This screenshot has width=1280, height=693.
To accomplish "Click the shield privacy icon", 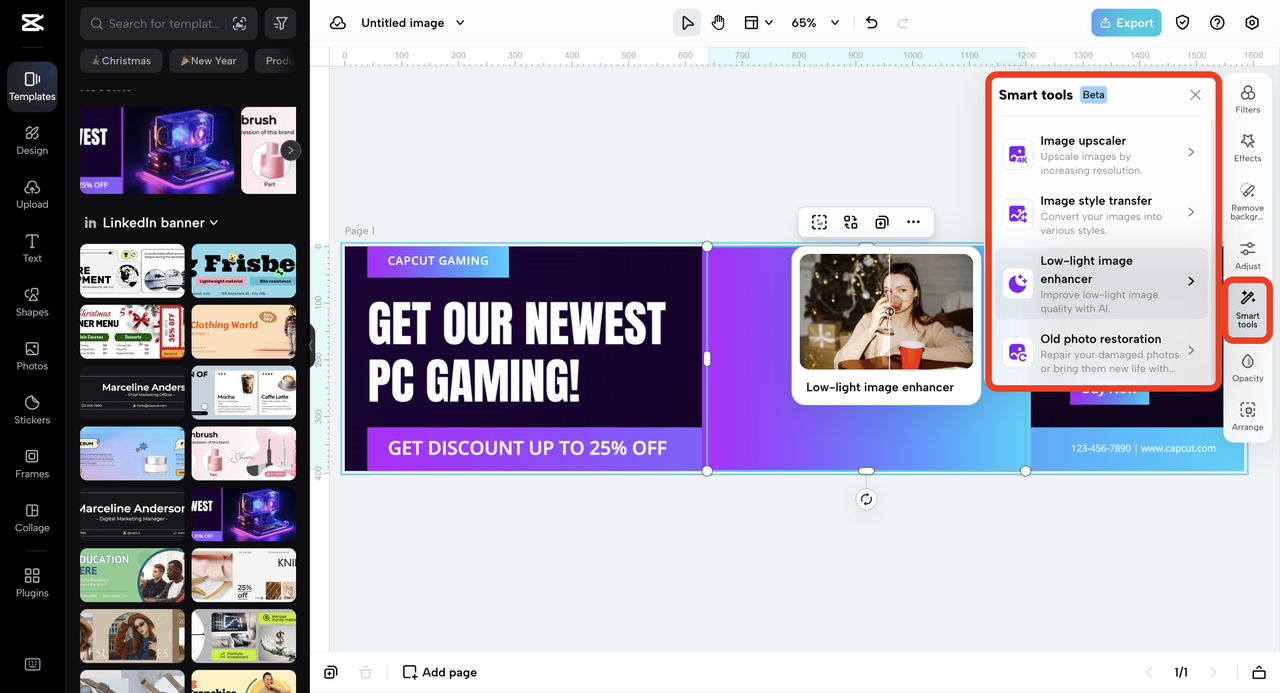I will 1182,23.
